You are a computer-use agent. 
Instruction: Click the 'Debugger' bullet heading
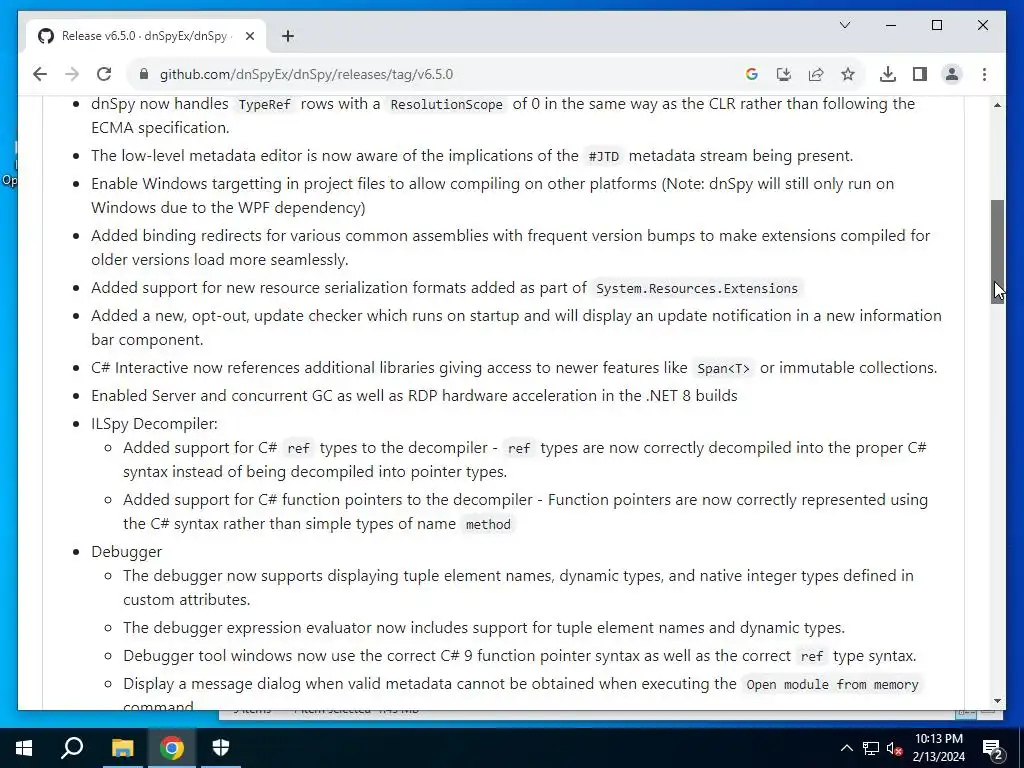[x=127, y=552]
